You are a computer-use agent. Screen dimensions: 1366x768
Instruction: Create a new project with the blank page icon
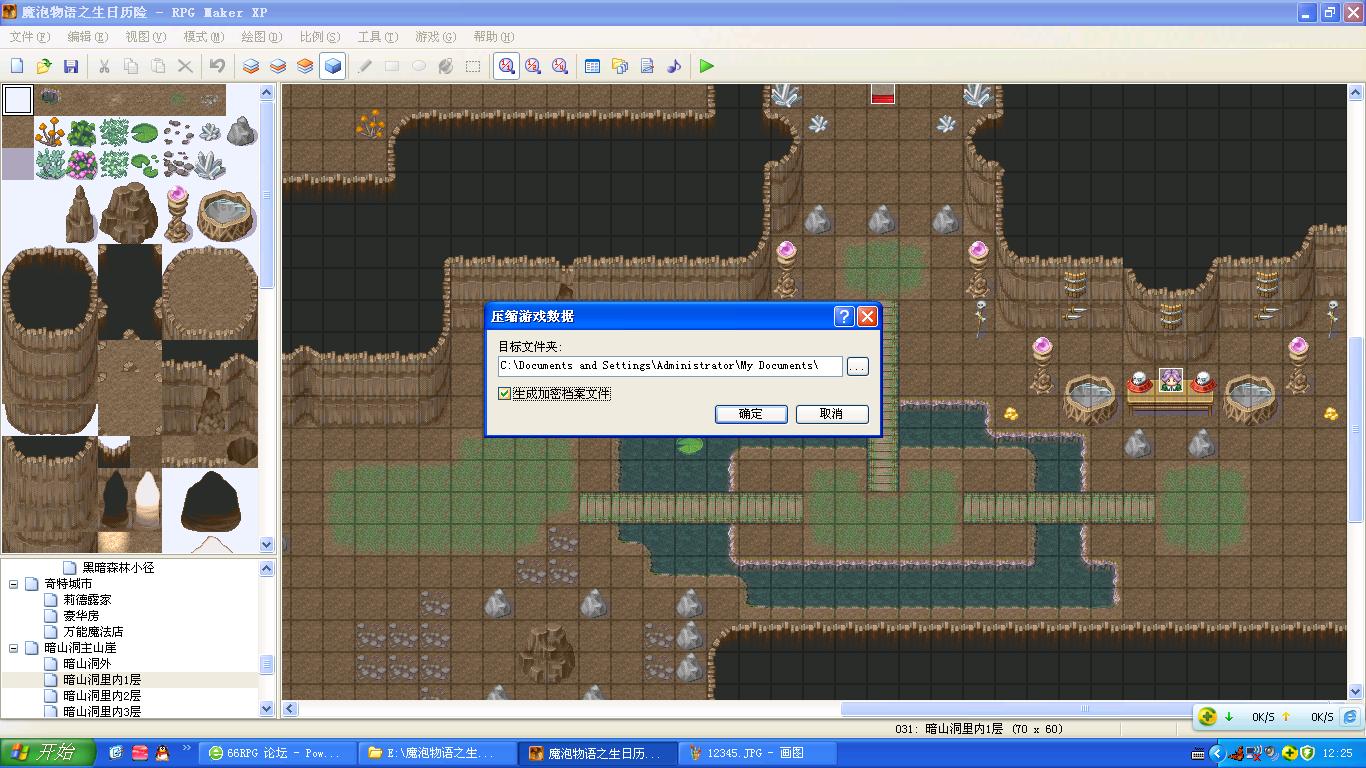17,66
